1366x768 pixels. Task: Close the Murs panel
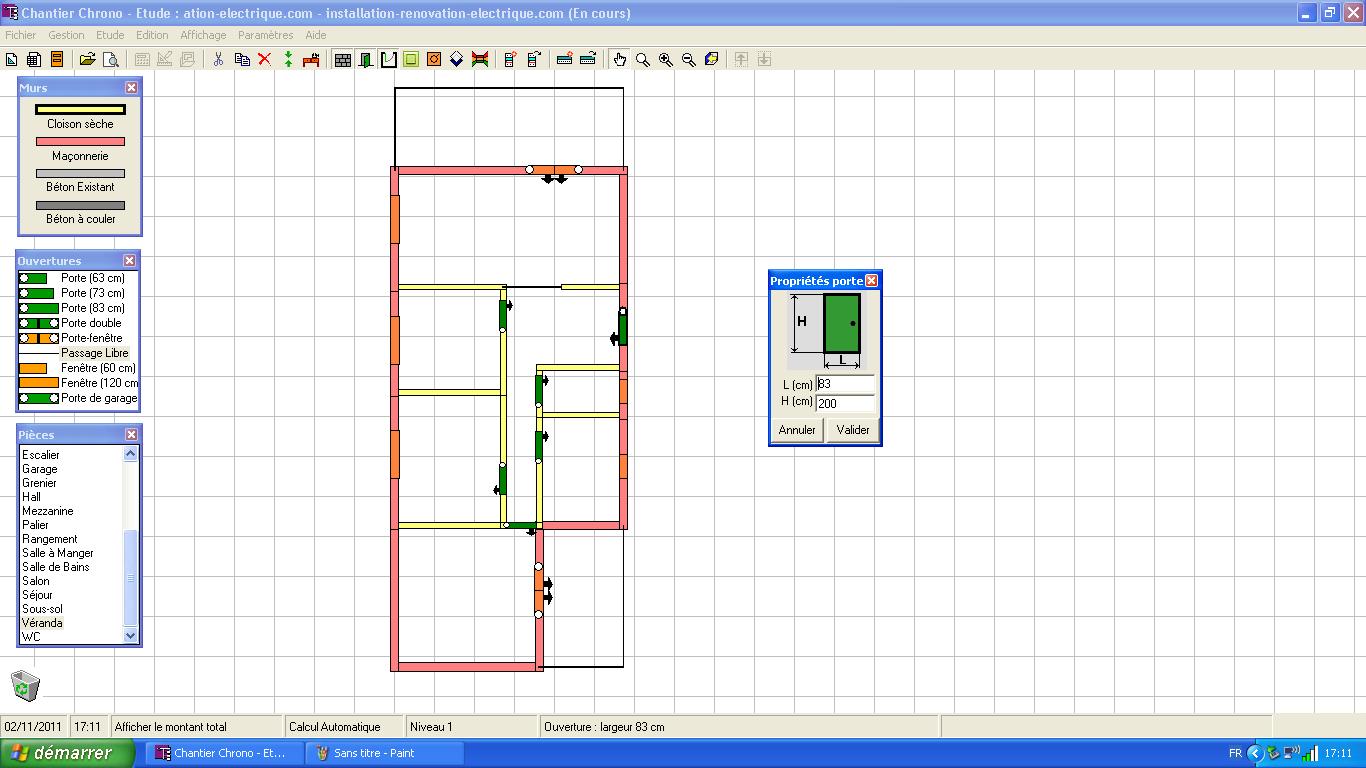131,88
